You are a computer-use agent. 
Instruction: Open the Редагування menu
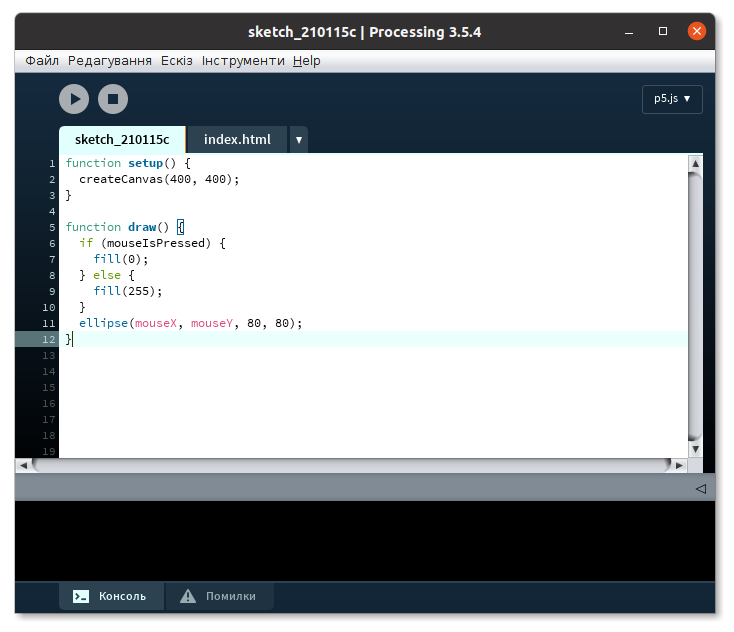tap(110, 61)
